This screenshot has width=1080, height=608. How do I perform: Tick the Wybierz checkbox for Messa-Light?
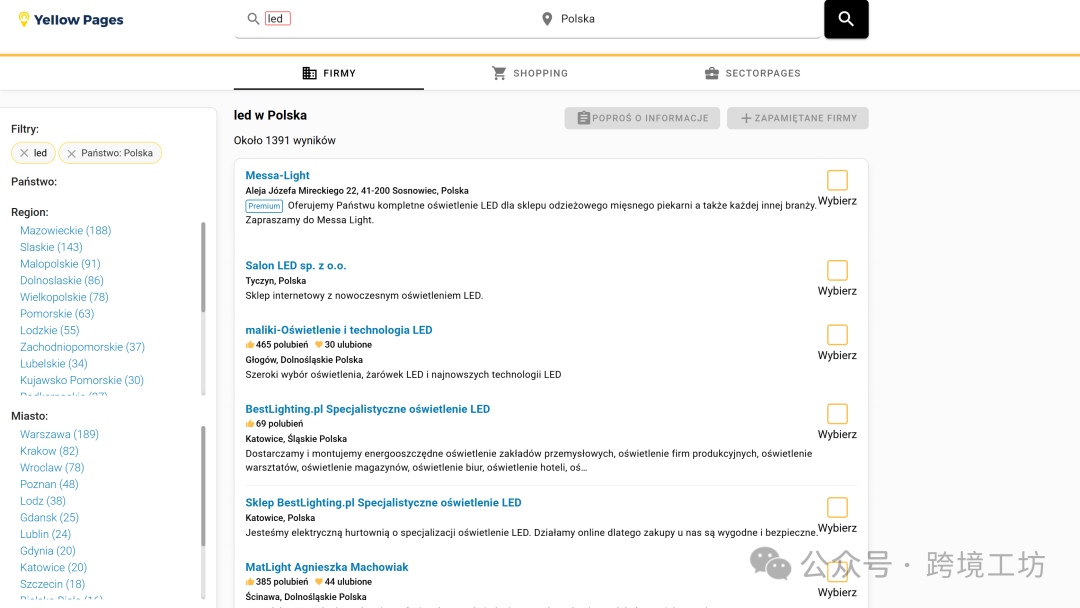pyautogui.click(x=837, y=180)
